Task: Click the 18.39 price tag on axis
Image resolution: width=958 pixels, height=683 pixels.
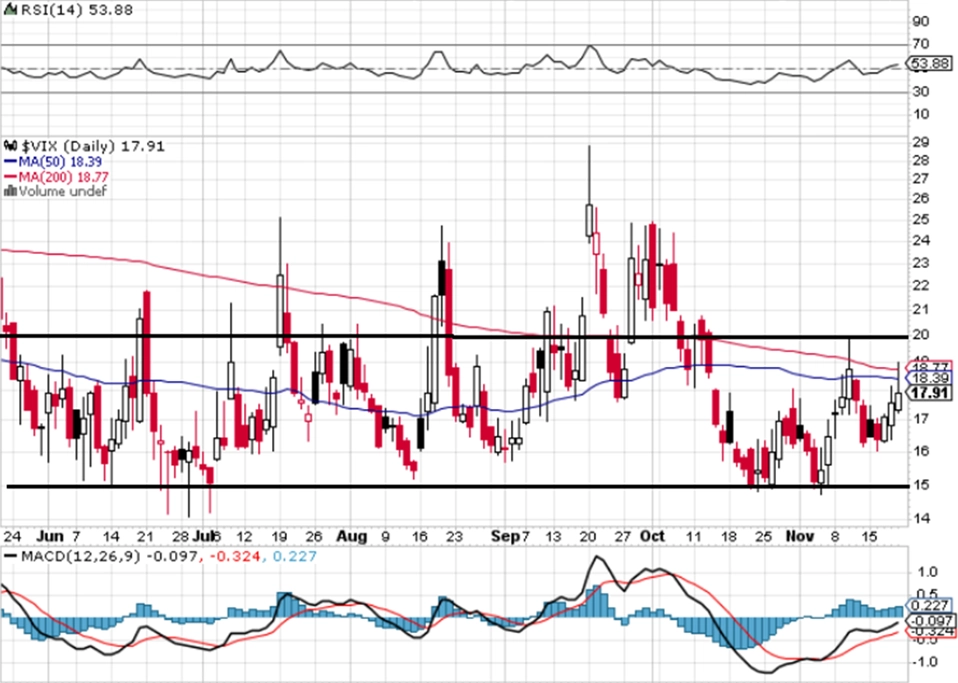Action: pos(931,379)
